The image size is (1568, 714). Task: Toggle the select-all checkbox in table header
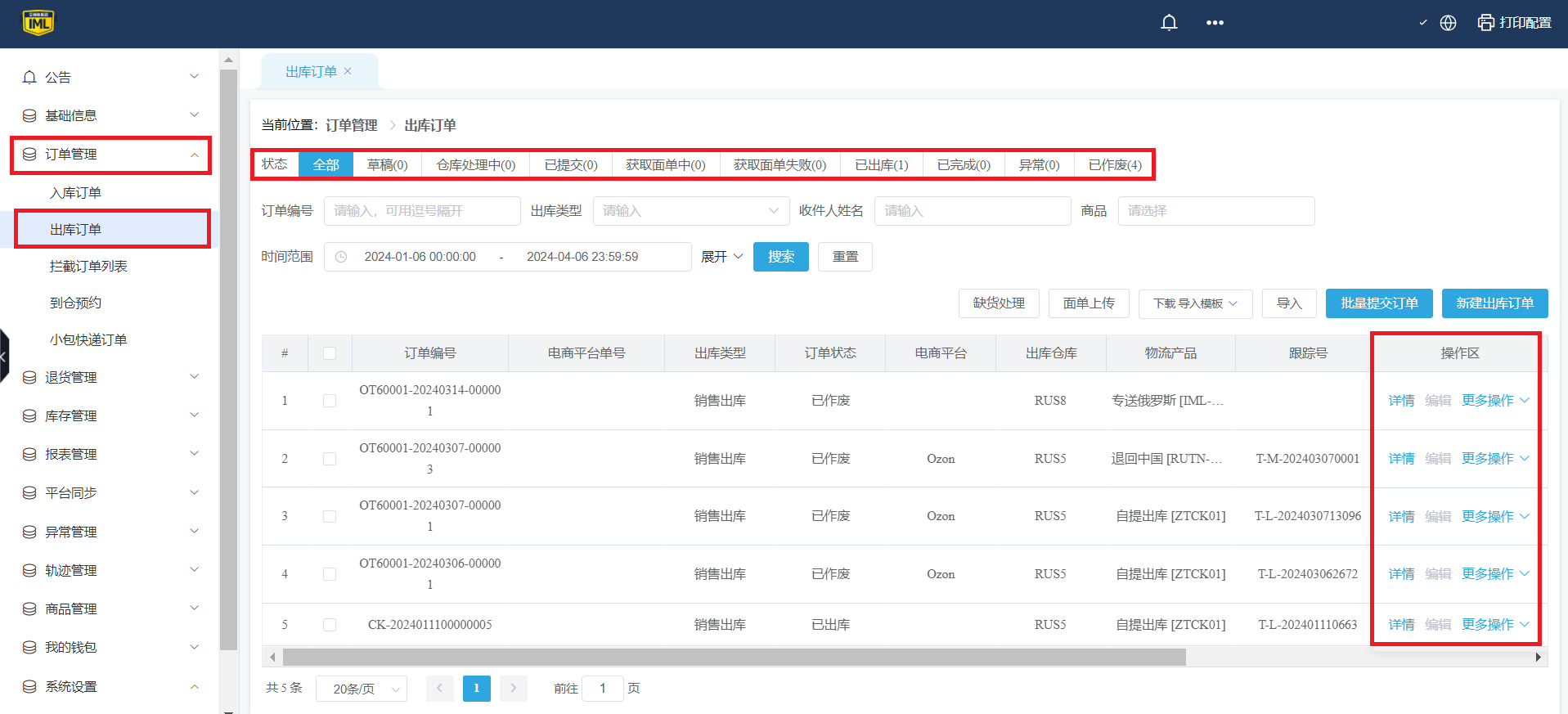[x=330, y=353]
